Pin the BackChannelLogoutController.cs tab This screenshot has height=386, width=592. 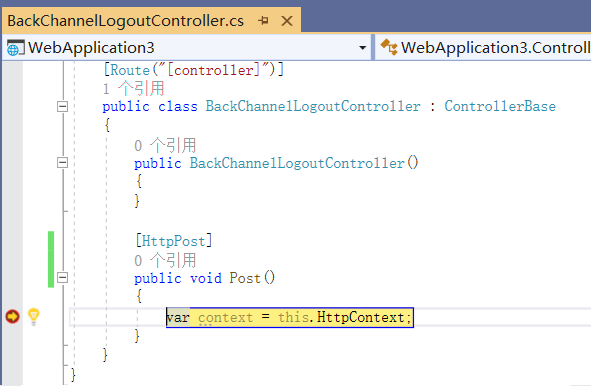click(x=264, y=21)
